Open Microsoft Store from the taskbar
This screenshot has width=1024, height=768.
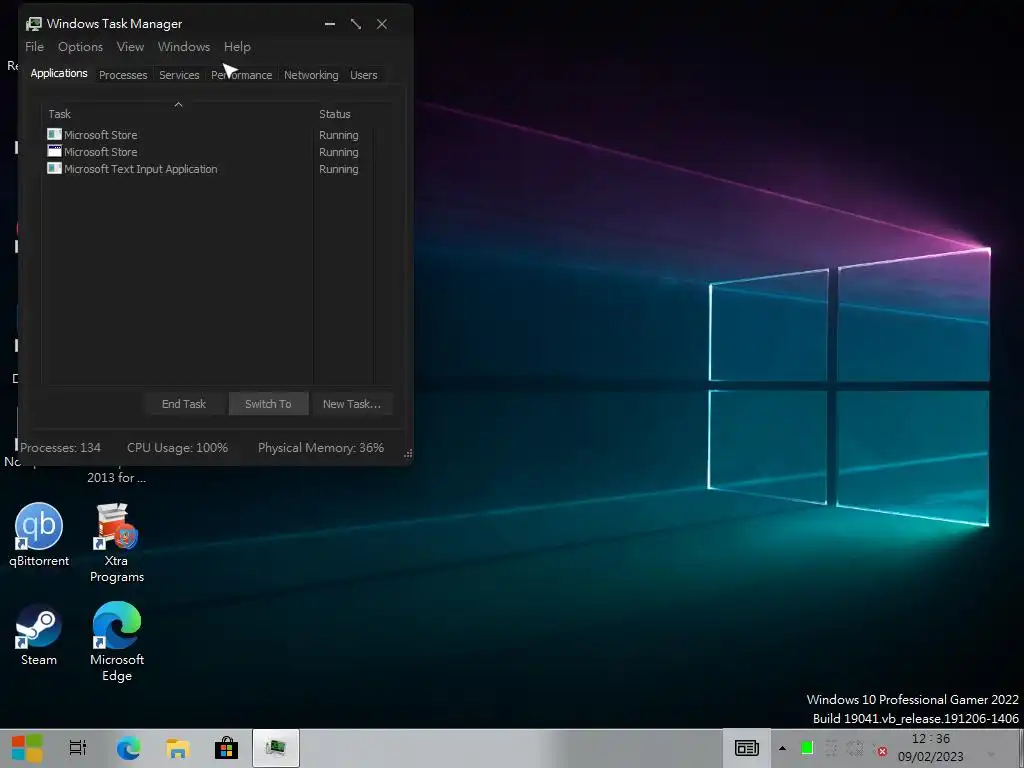tap(227, 748)
